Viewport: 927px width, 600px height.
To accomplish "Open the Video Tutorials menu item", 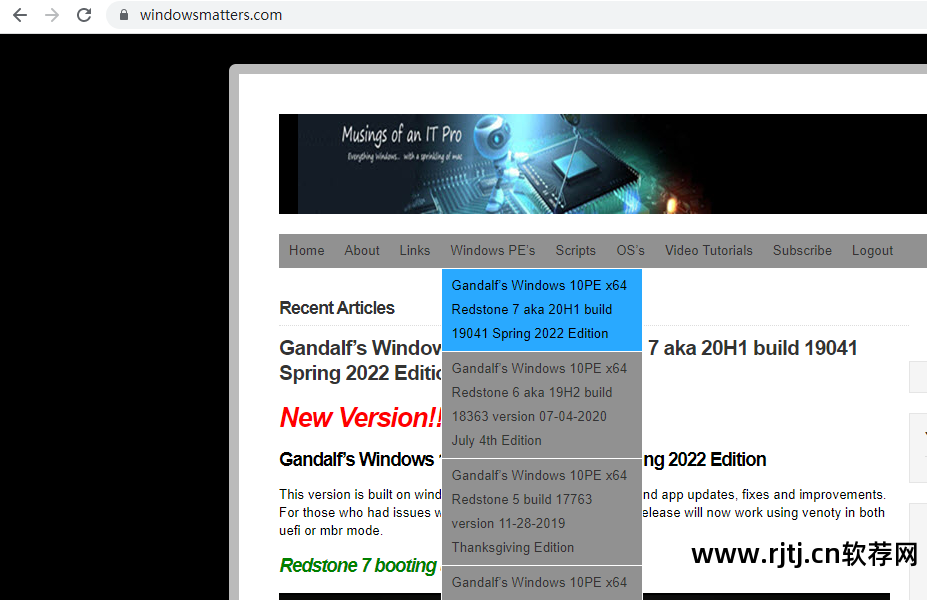I will click(708, 251).
